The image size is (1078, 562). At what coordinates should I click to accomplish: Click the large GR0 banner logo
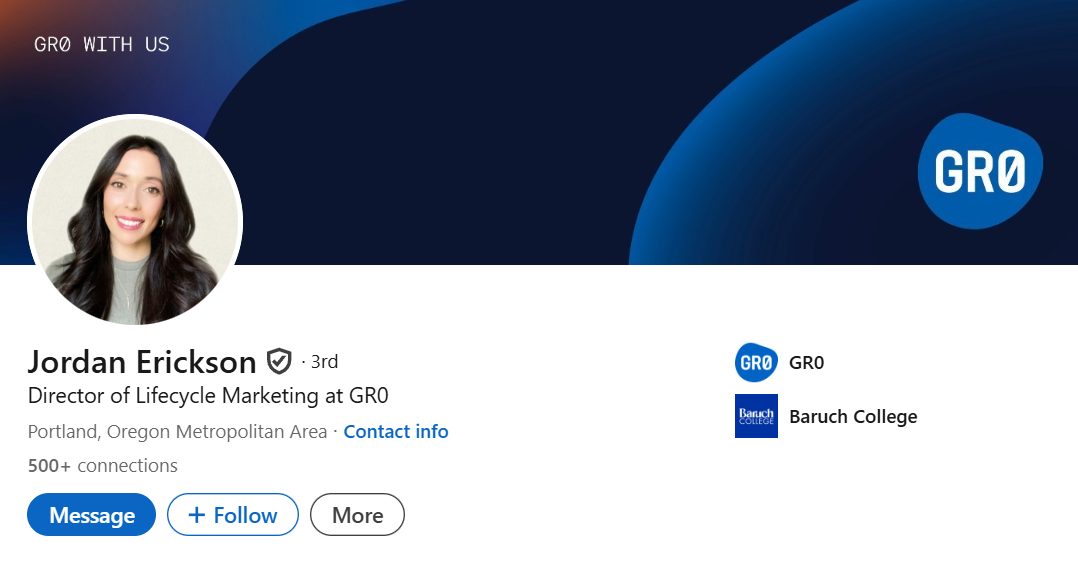point(980,171)
